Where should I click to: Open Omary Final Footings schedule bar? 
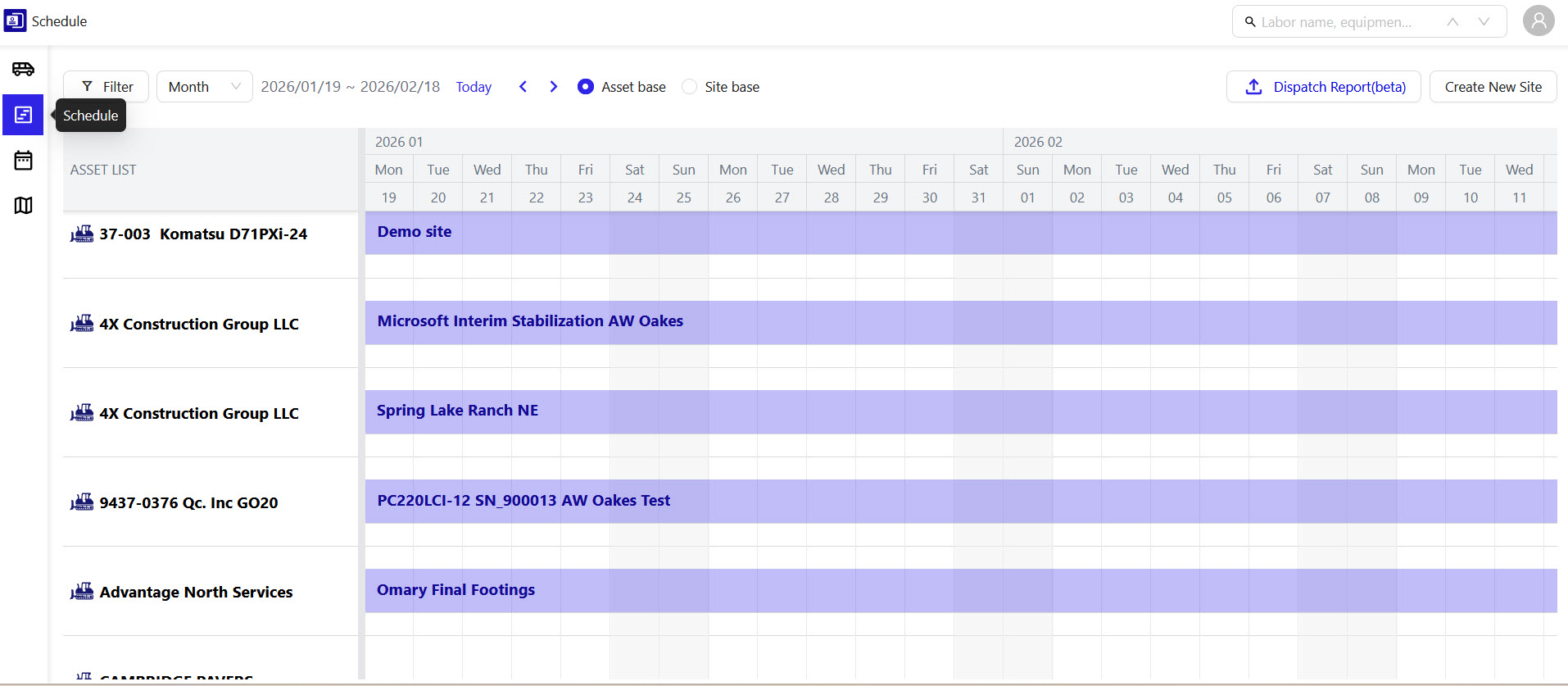tap(961, 590)
